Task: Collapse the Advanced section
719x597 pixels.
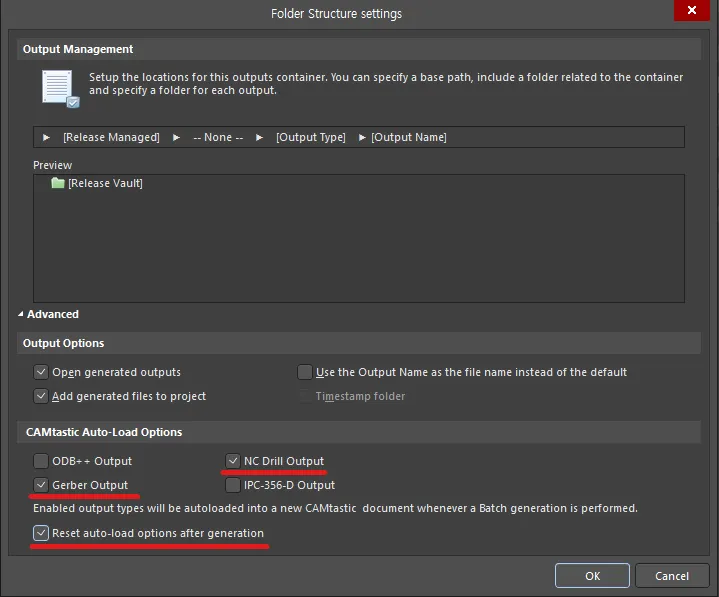Action: 21,314
